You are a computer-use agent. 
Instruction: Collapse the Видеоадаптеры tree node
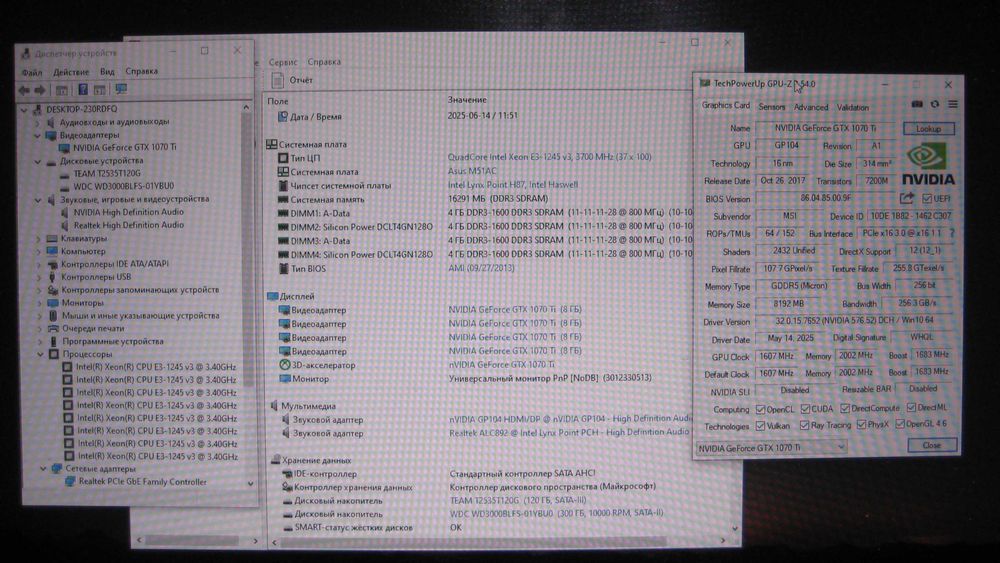tap(38, 135)
